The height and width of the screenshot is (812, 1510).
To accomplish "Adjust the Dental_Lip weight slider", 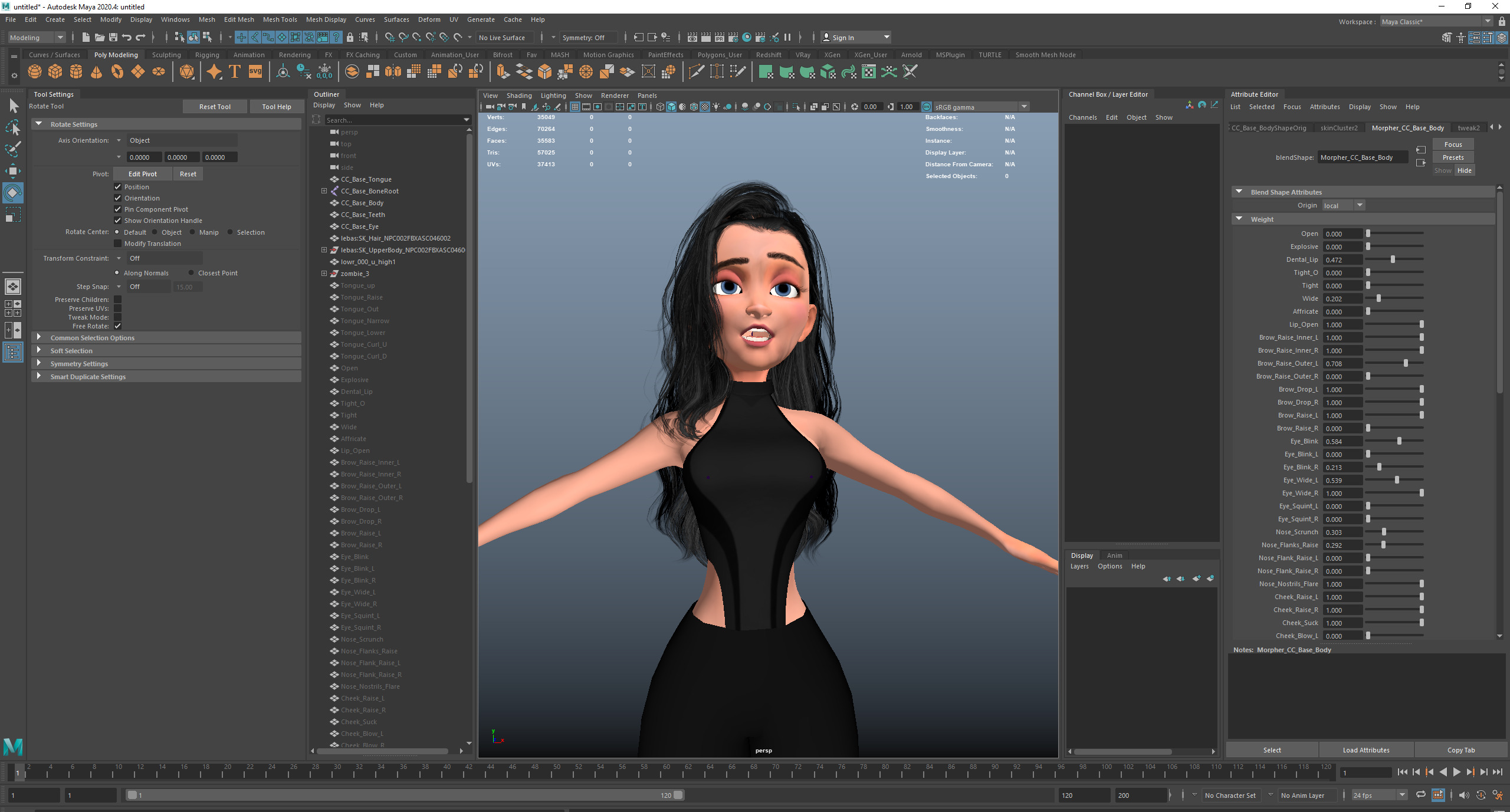I will pyautogui.click(x=1393, y=259).
